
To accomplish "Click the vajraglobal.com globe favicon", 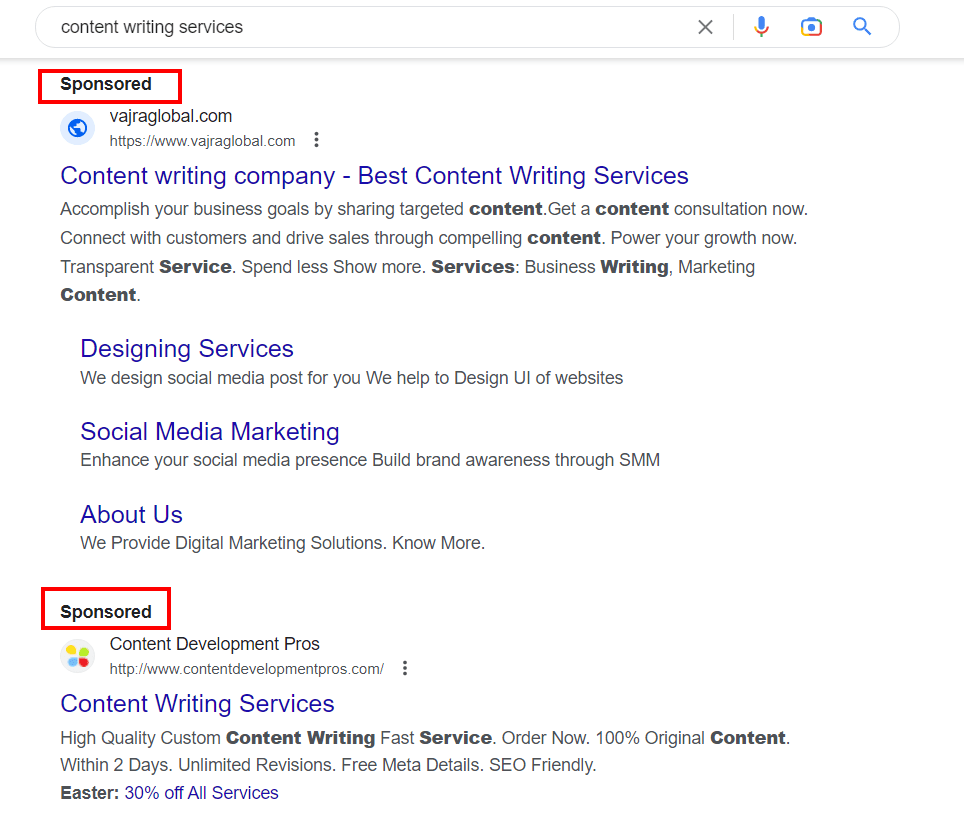I will (x=77, y=128).
